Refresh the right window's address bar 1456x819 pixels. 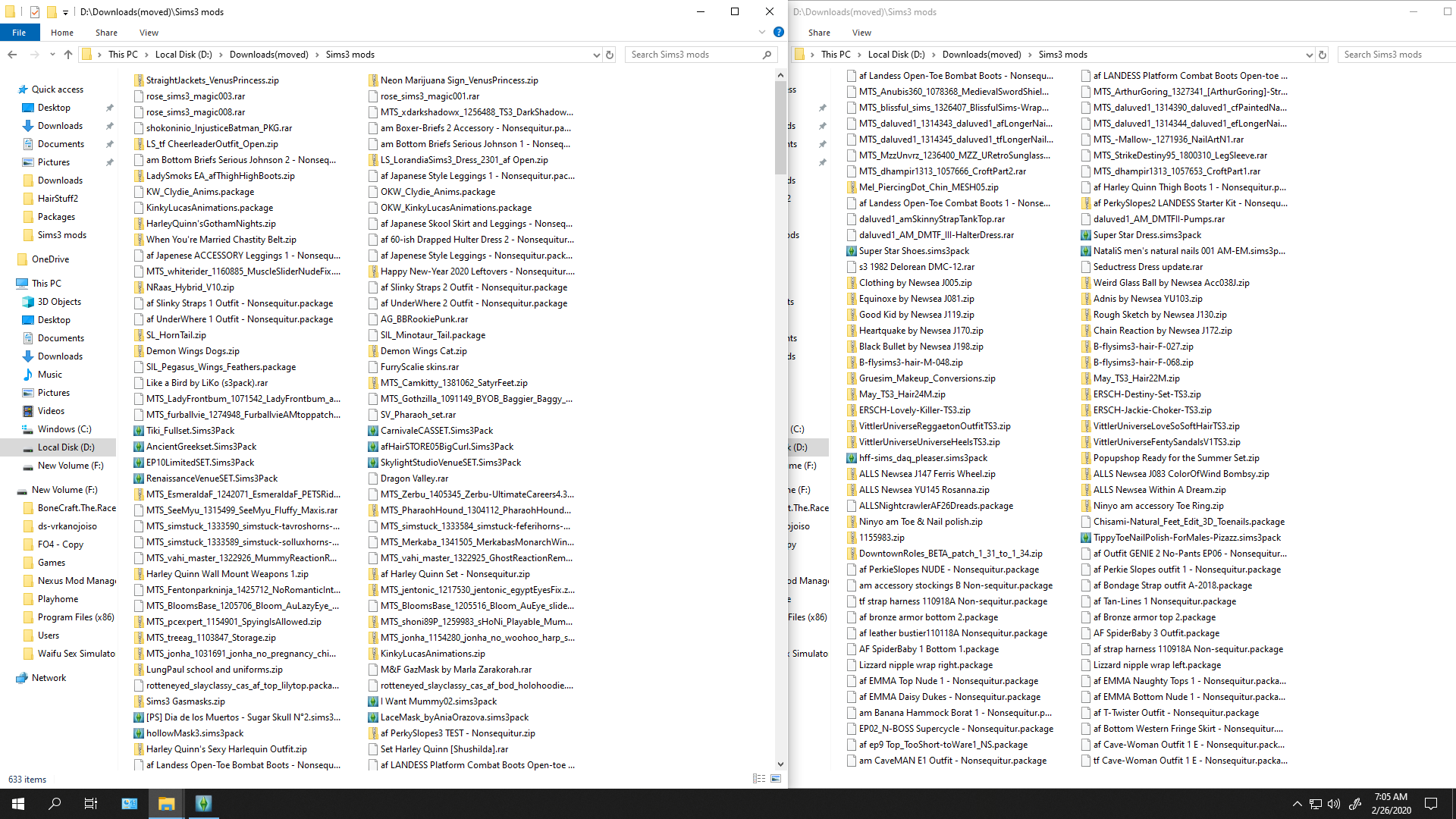coord(1322,55)
